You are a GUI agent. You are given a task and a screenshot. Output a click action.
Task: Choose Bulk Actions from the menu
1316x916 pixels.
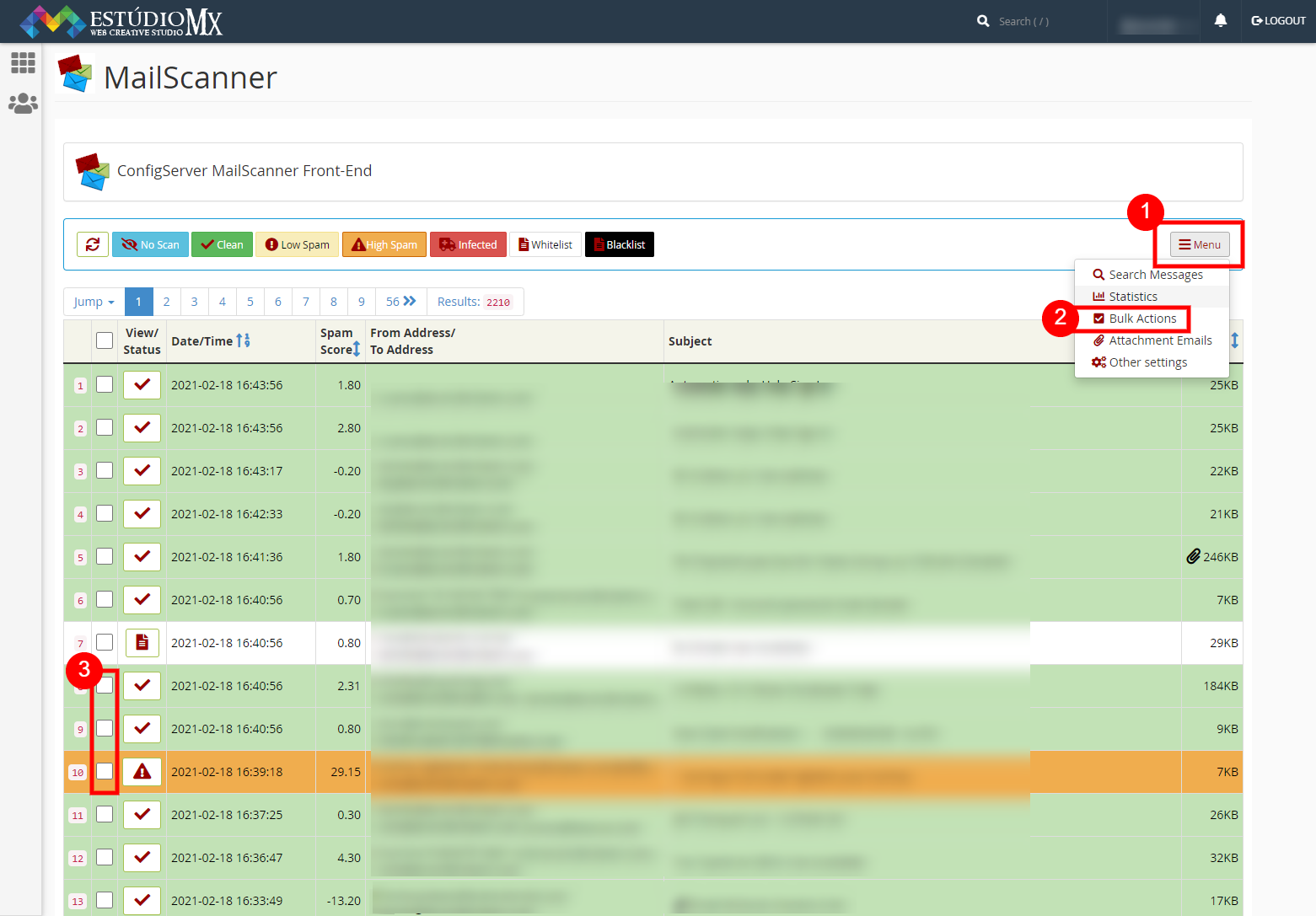point(1141,319)
